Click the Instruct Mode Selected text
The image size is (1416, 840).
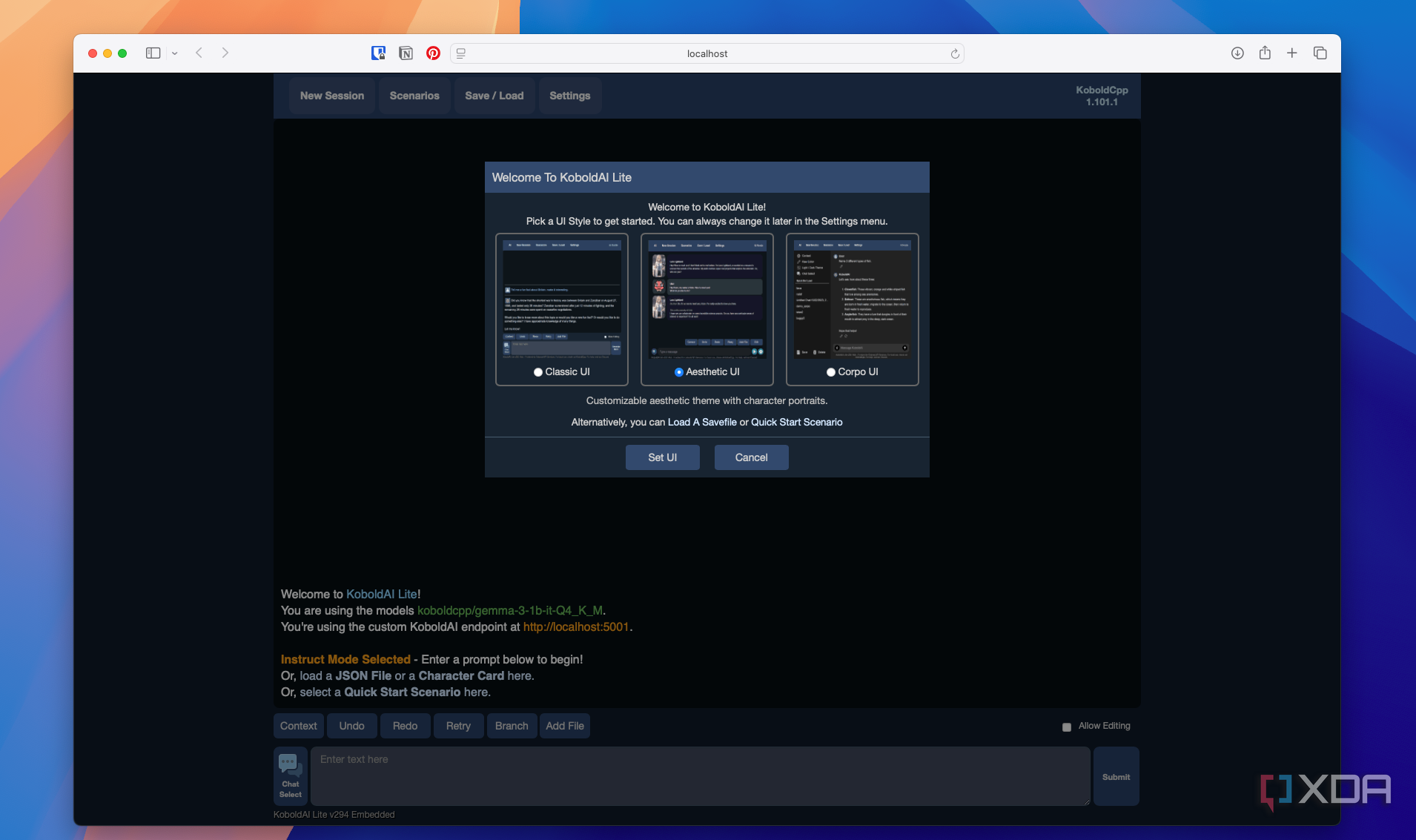[x=345, y=659]
